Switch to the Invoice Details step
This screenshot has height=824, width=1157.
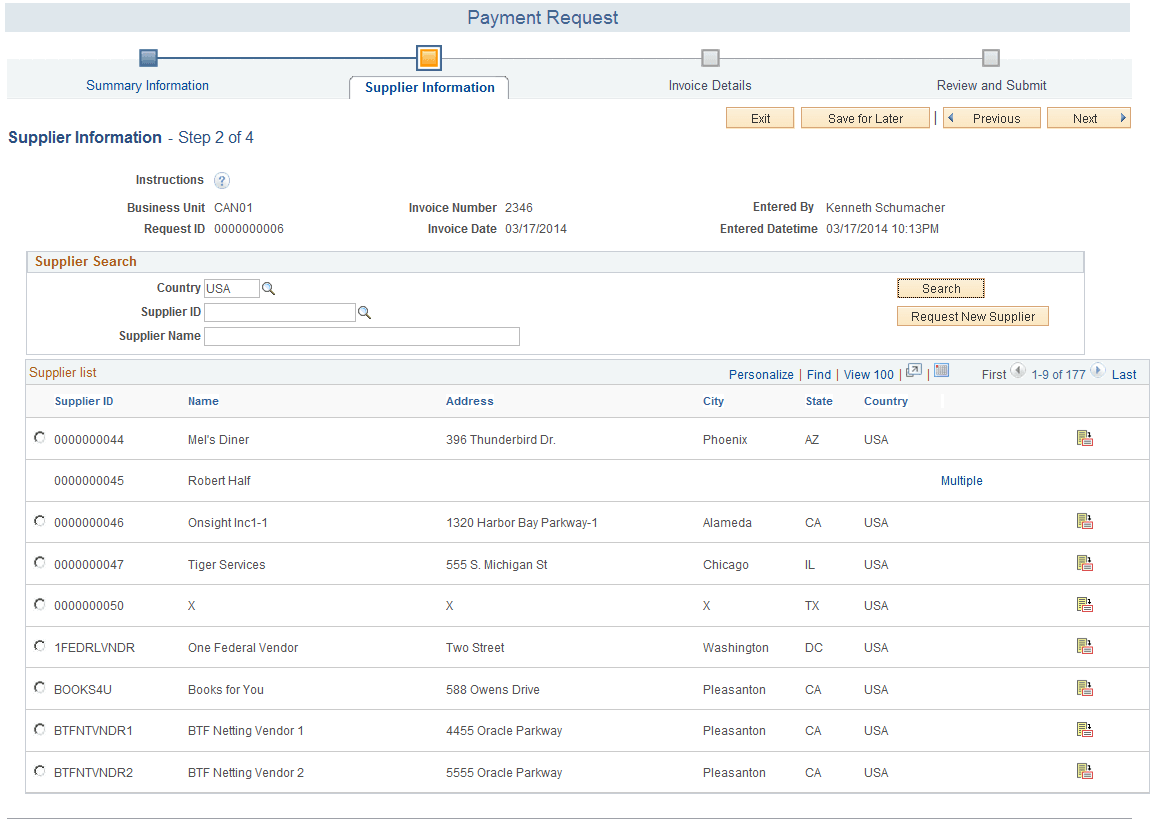point(710,85)
